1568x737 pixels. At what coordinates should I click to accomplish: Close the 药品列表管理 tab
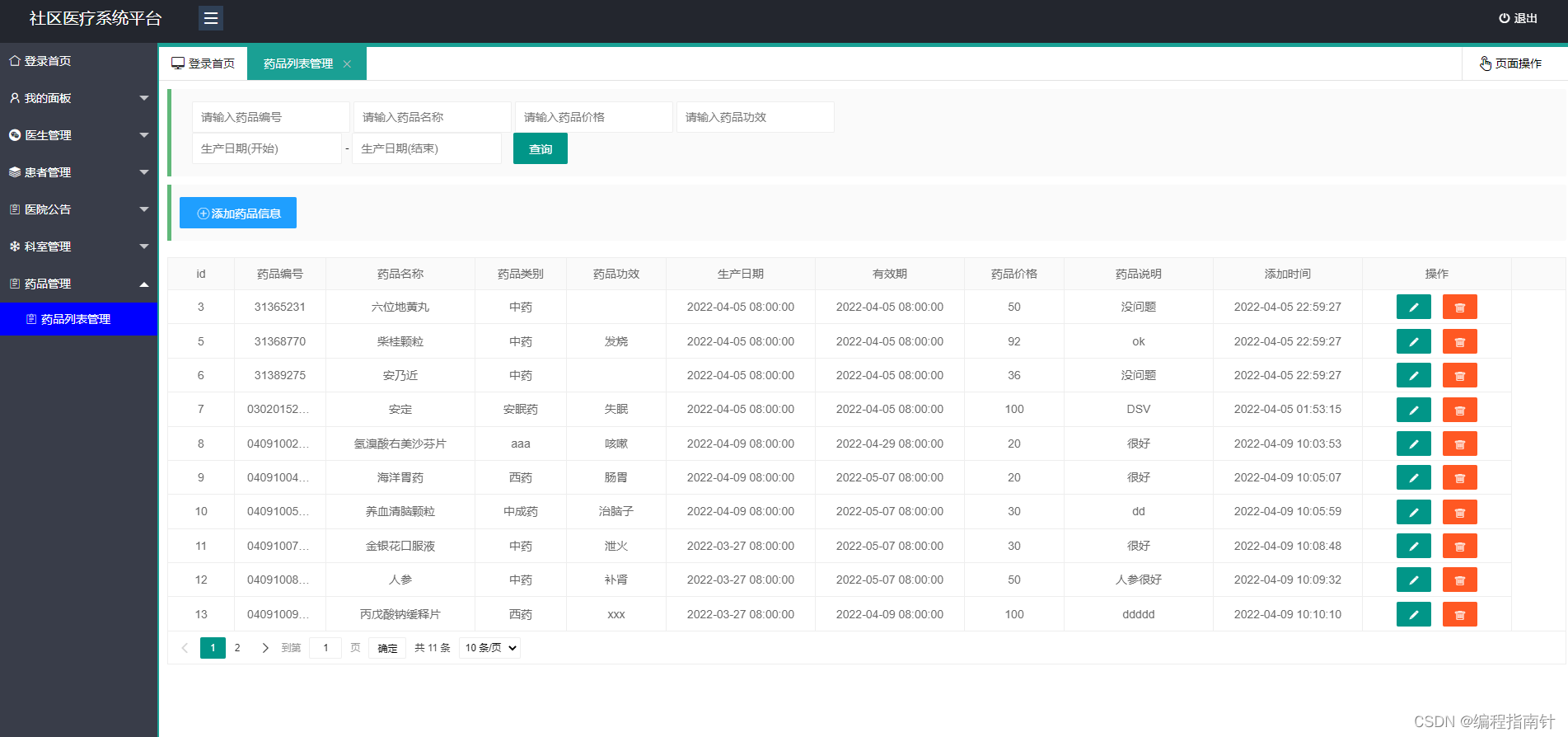[347, 64]
